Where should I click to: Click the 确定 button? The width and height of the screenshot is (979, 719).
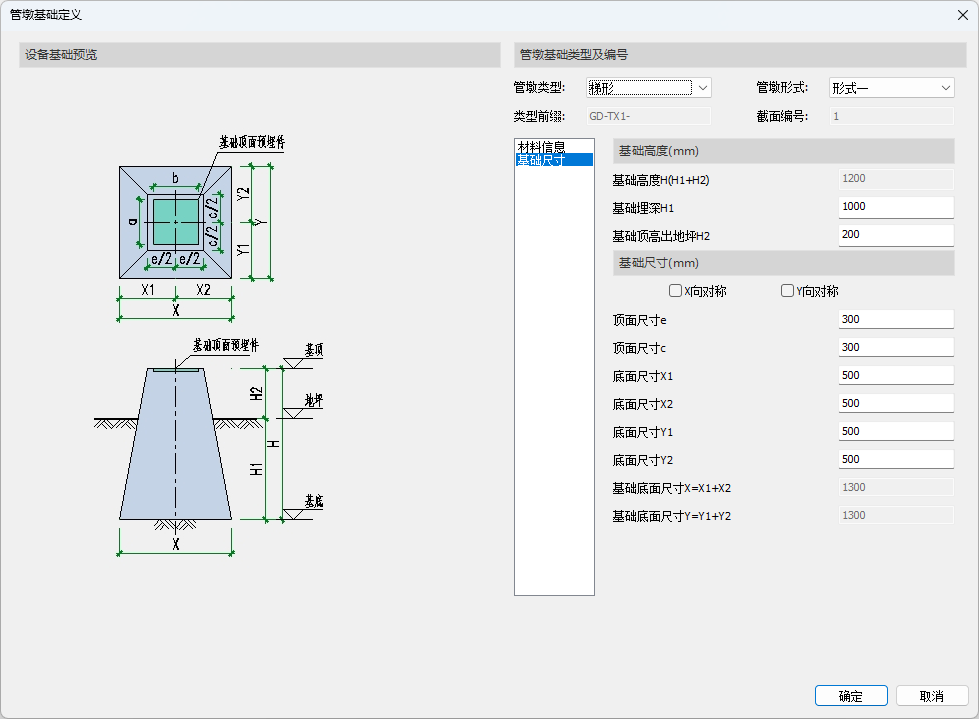[851, 696]
